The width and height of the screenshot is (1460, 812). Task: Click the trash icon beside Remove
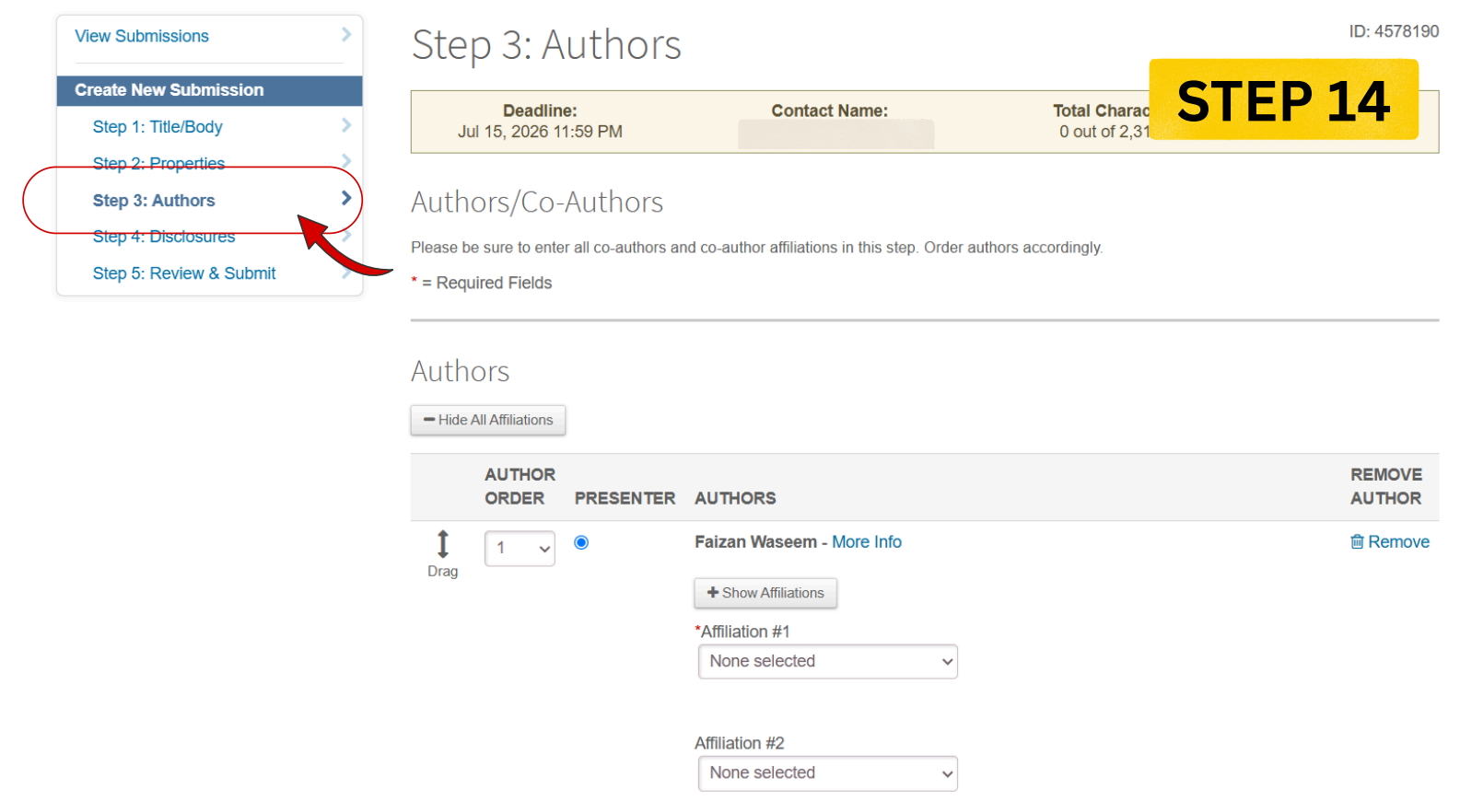[x=1357, y=542]
